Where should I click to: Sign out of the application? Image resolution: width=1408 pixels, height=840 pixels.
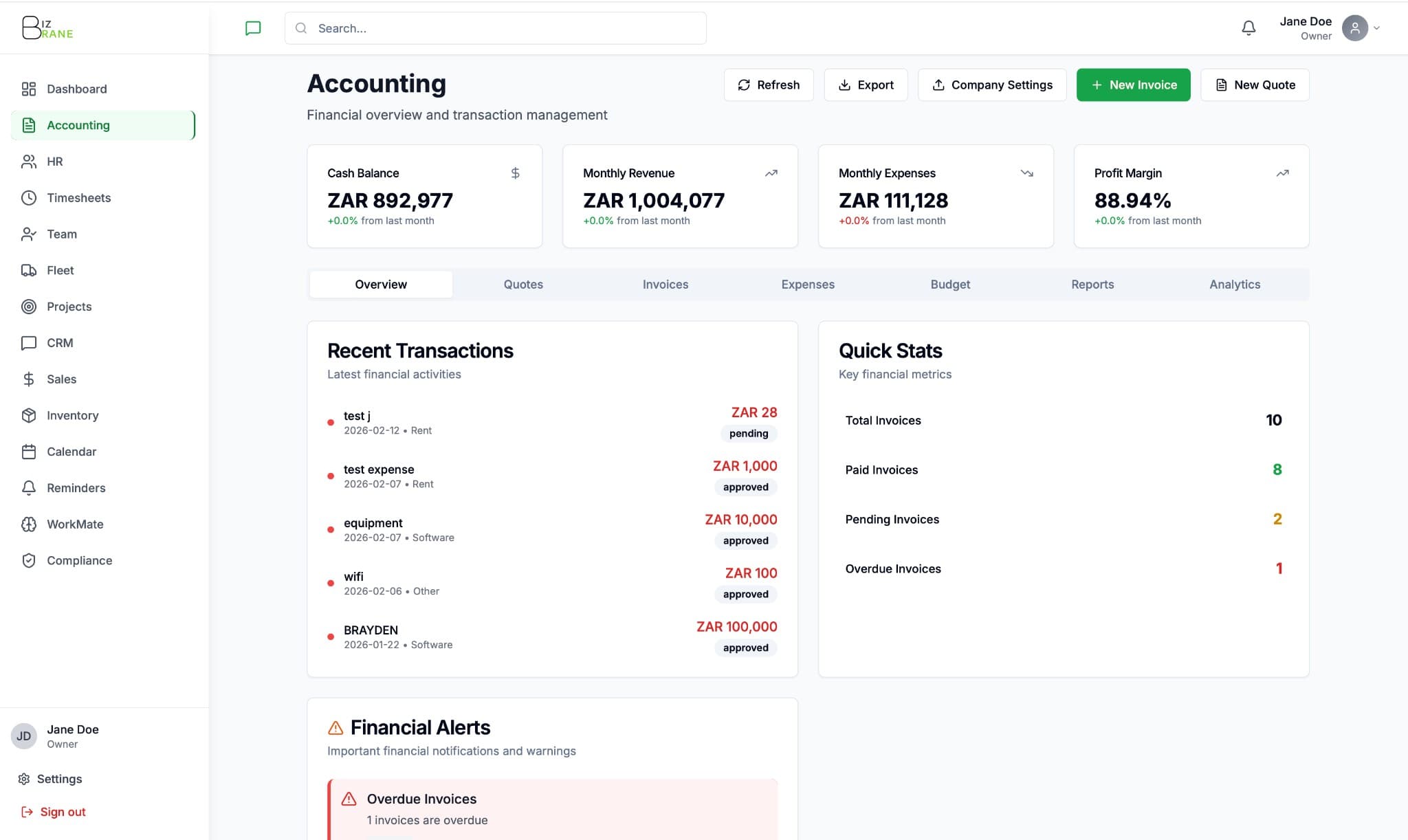62,811
